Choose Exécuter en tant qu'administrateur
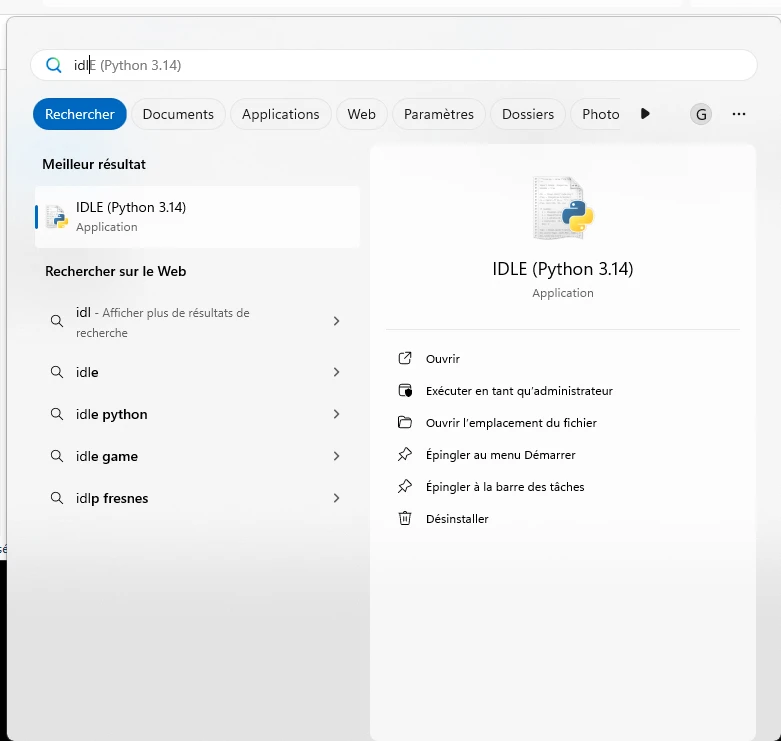Screen dimensions: 781x741 click(x=518, y=391)
